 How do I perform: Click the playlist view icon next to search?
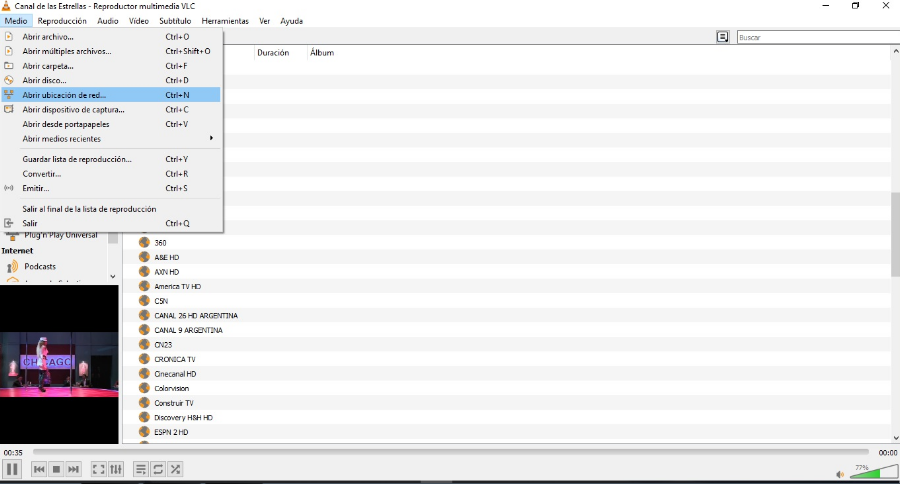coord(722,37)
